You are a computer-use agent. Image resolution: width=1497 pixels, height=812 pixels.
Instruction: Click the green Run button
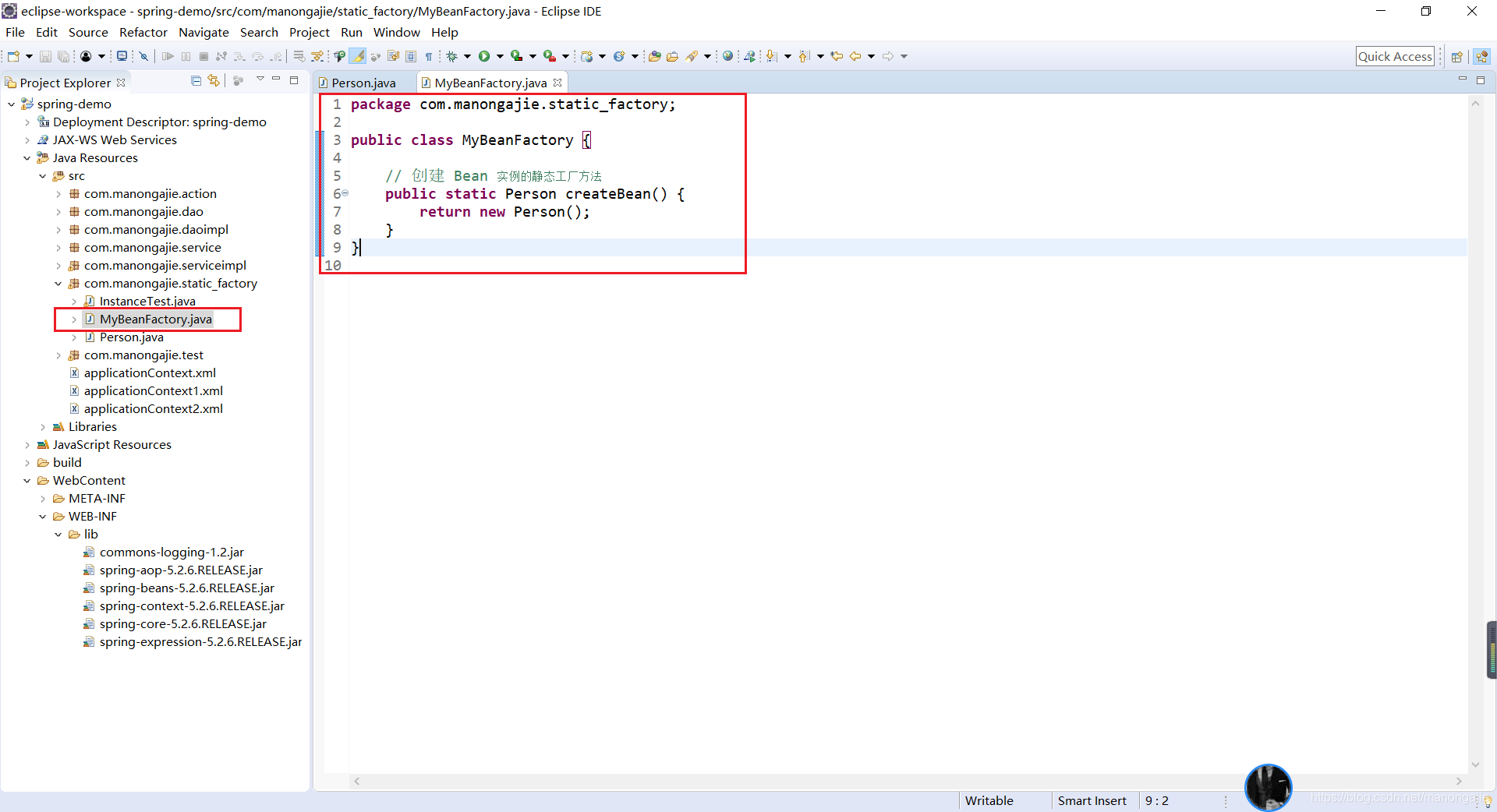484,56
